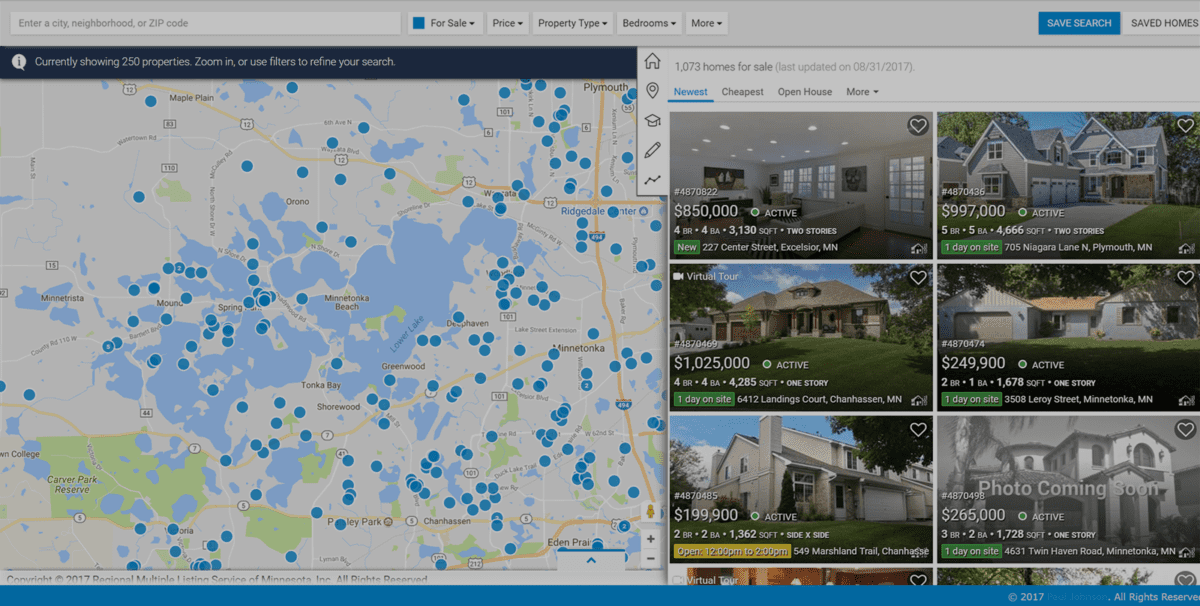Zoom out on the map

click(x=651, y=558)
